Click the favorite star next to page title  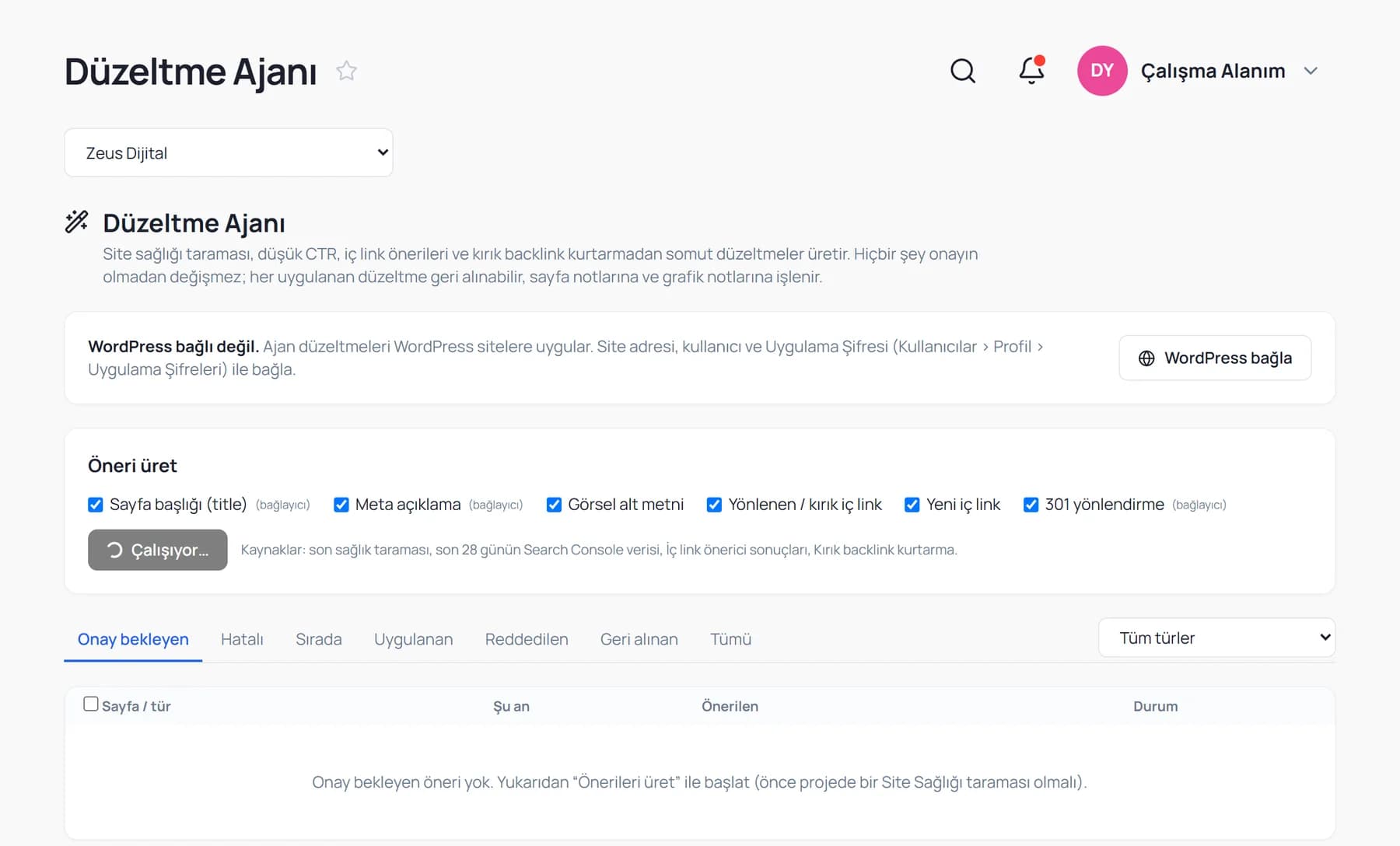[x=346, y=71]
